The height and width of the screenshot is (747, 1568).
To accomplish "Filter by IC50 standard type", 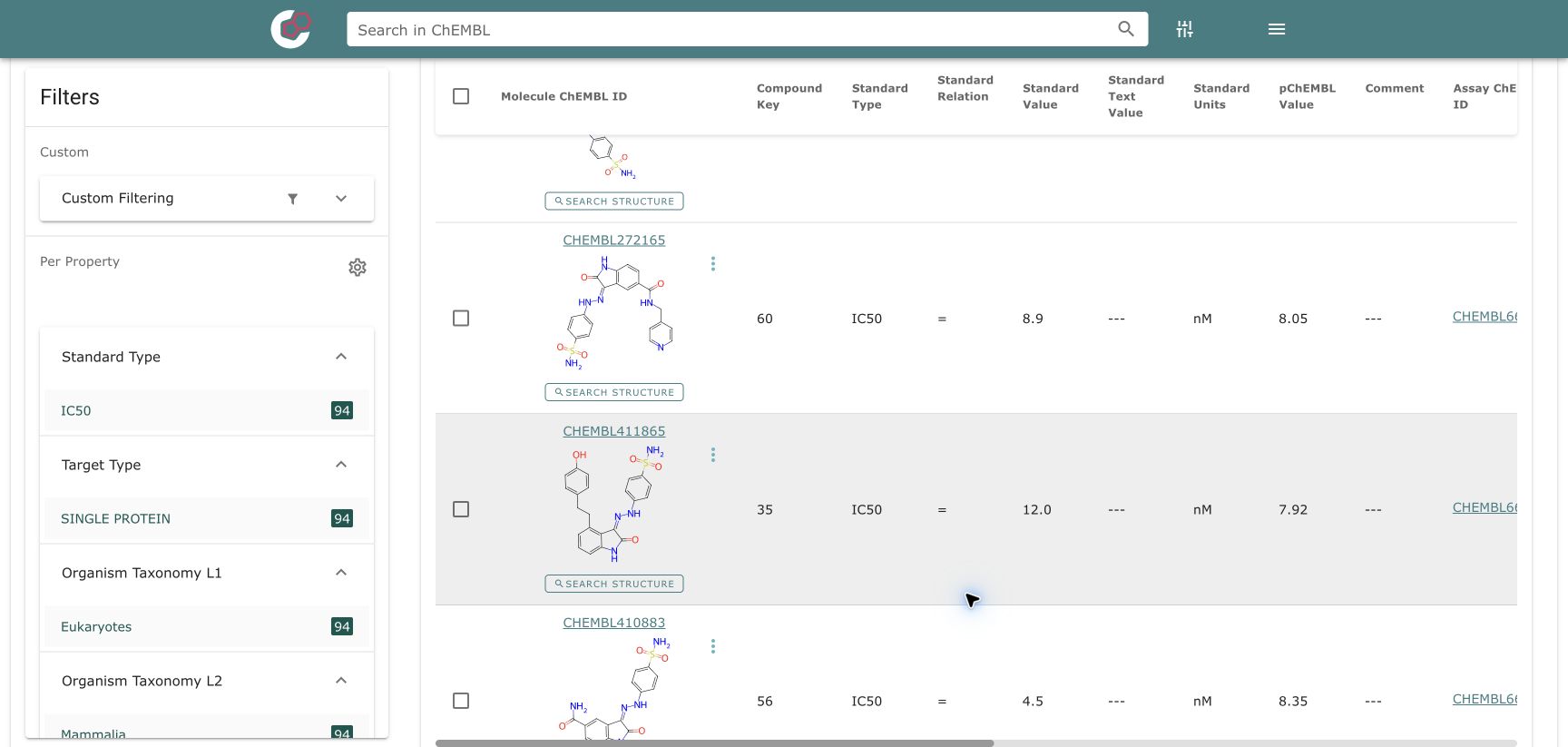I will tap(207, 410).
